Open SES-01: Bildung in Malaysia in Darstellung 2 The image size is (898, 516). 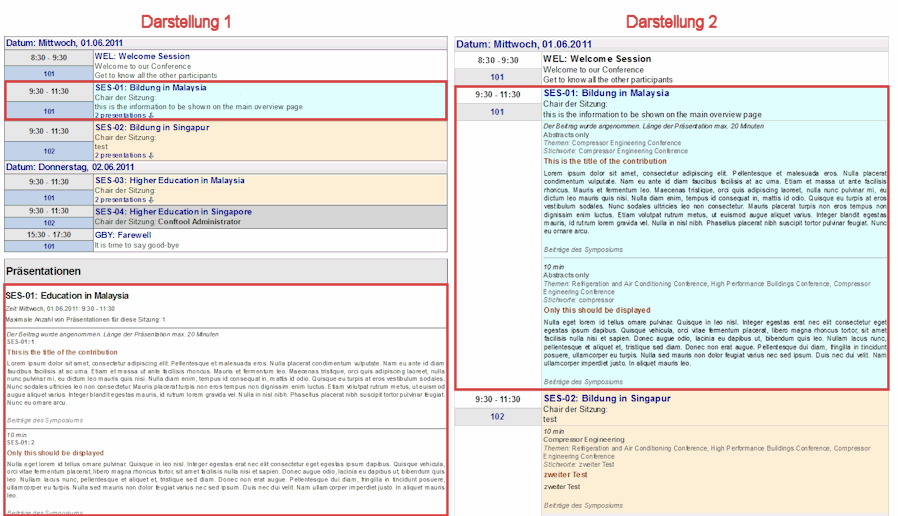coord(606,93)
